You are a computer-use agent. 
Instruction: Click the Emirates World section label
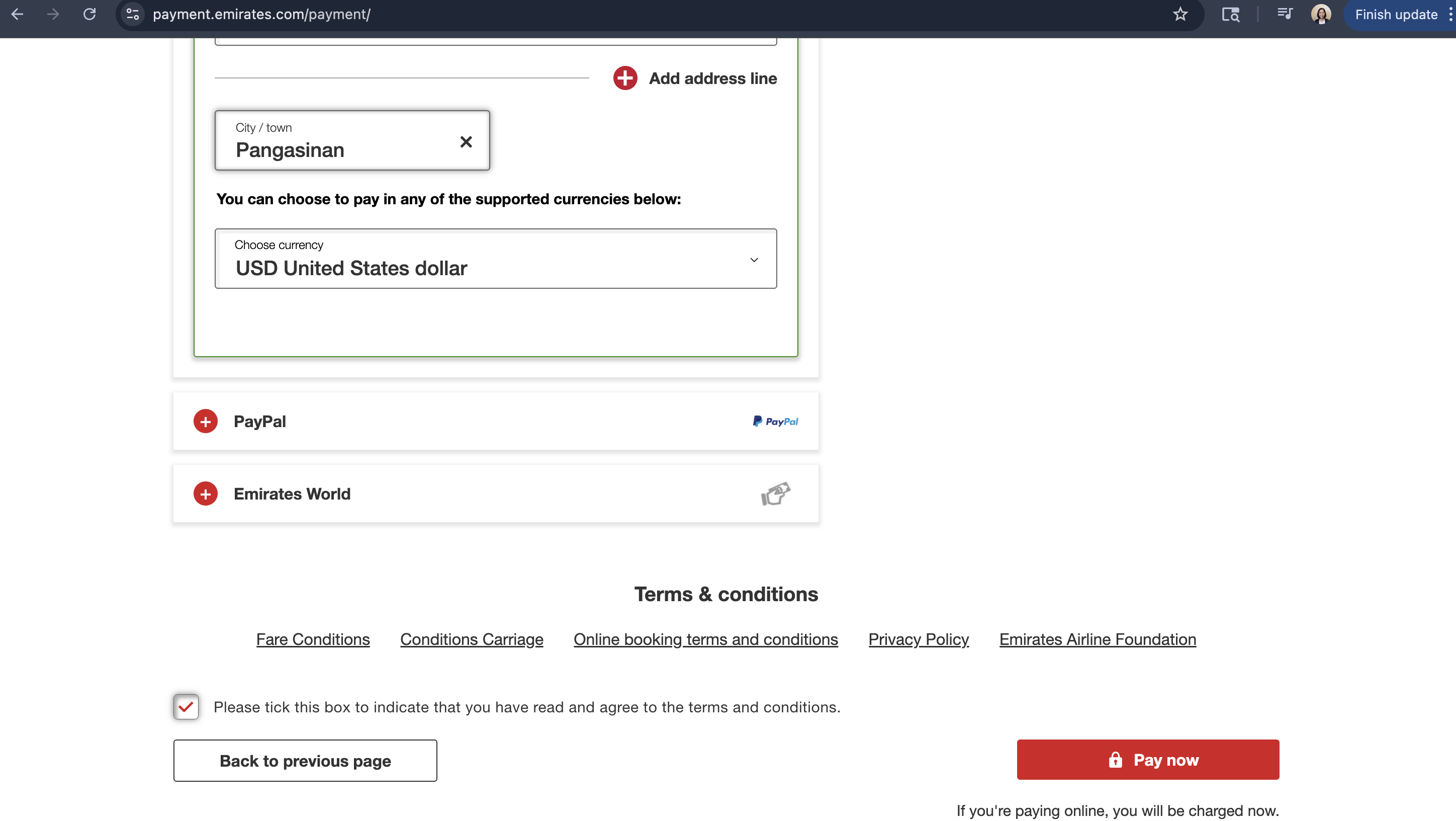click(x=292, y=494)
